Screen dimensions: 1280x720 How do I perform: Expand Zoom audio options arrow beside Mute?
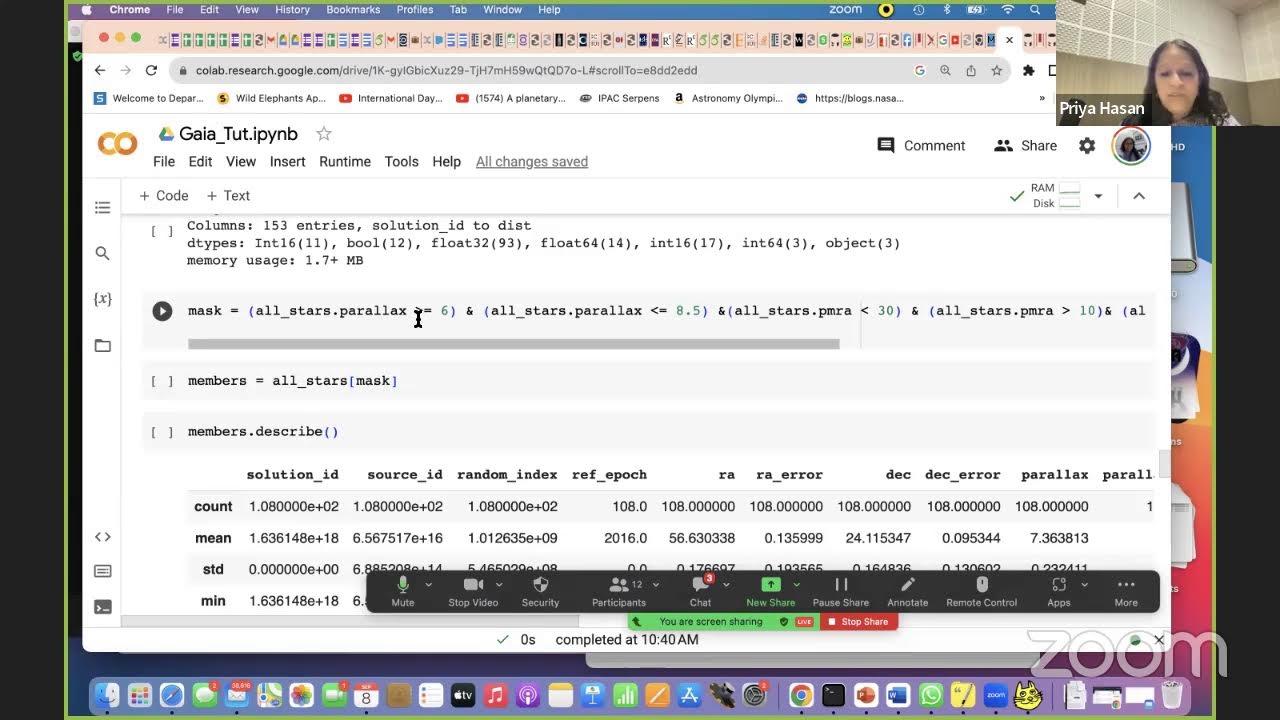point(428,585)
